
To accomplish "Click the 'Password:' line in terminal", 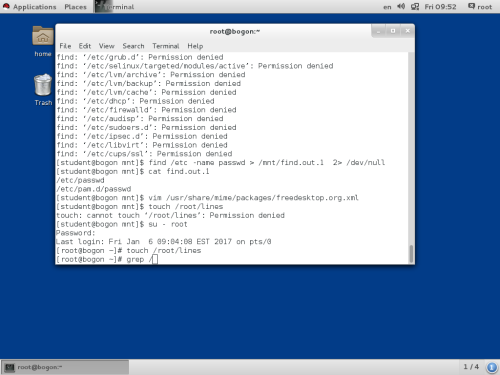I will [76, 233].
